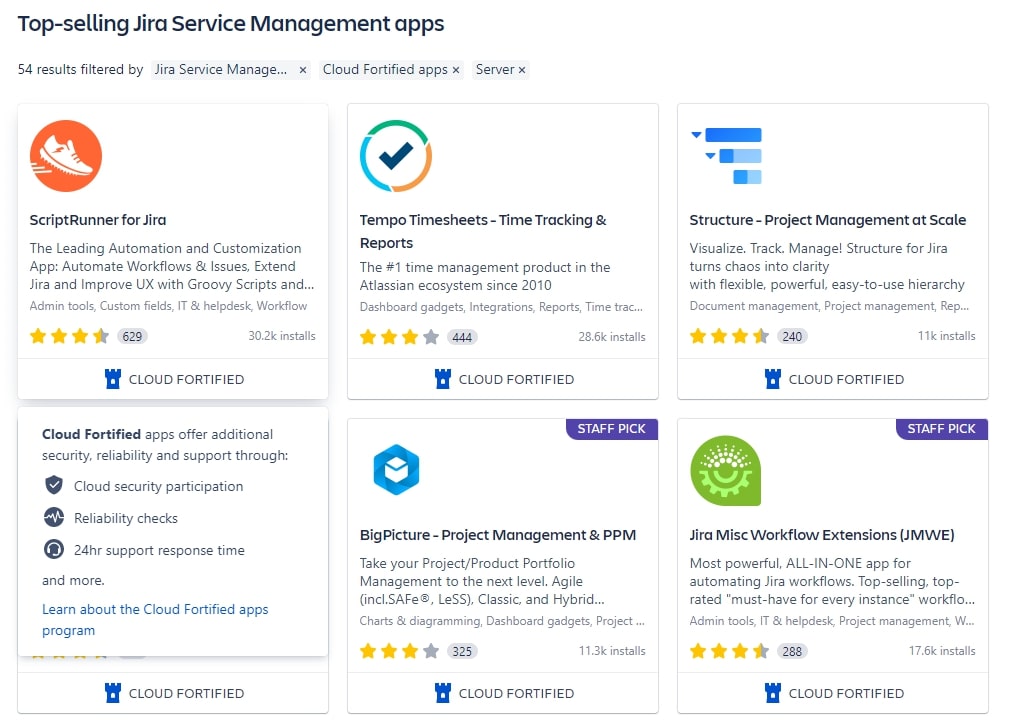1036x726 pixels.
Task: Open the Tempo Timesheets checkmark logo
Action: pyautogui.click(x=396, y=156)
